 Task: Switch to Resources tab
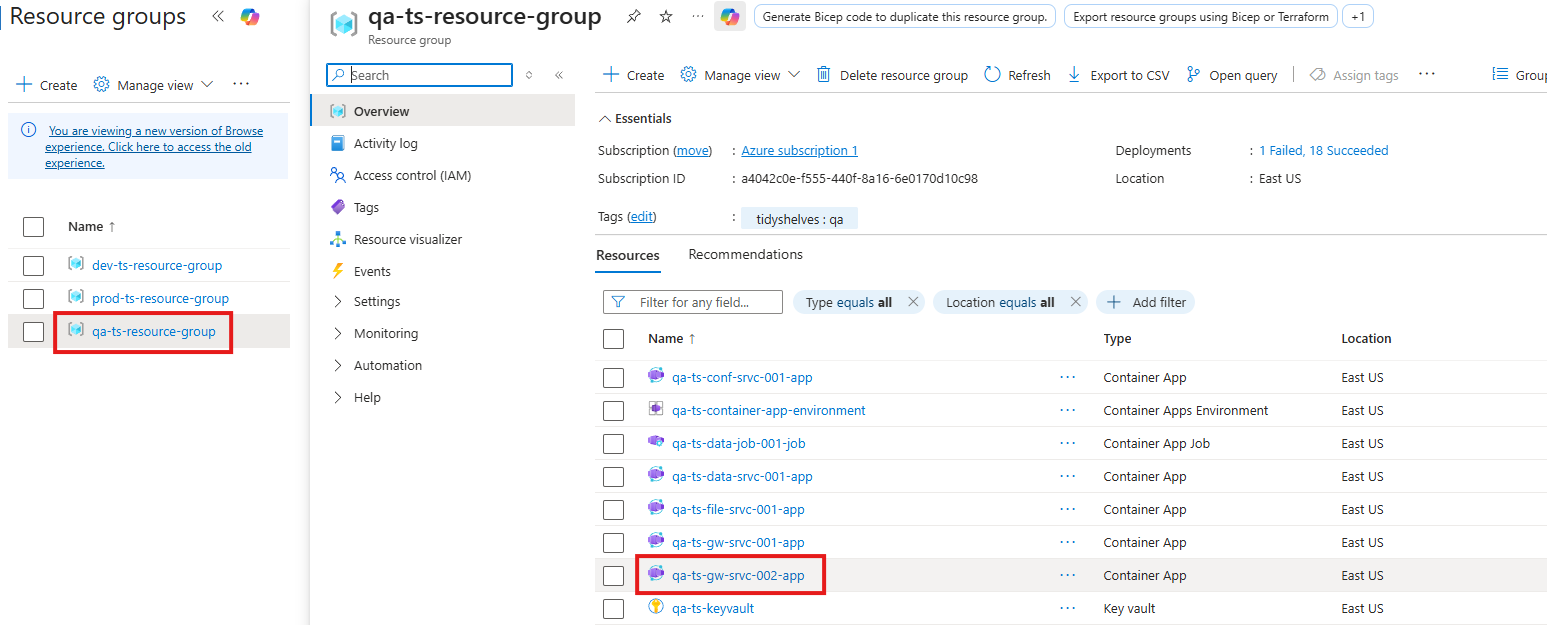(x=628, y=255)
